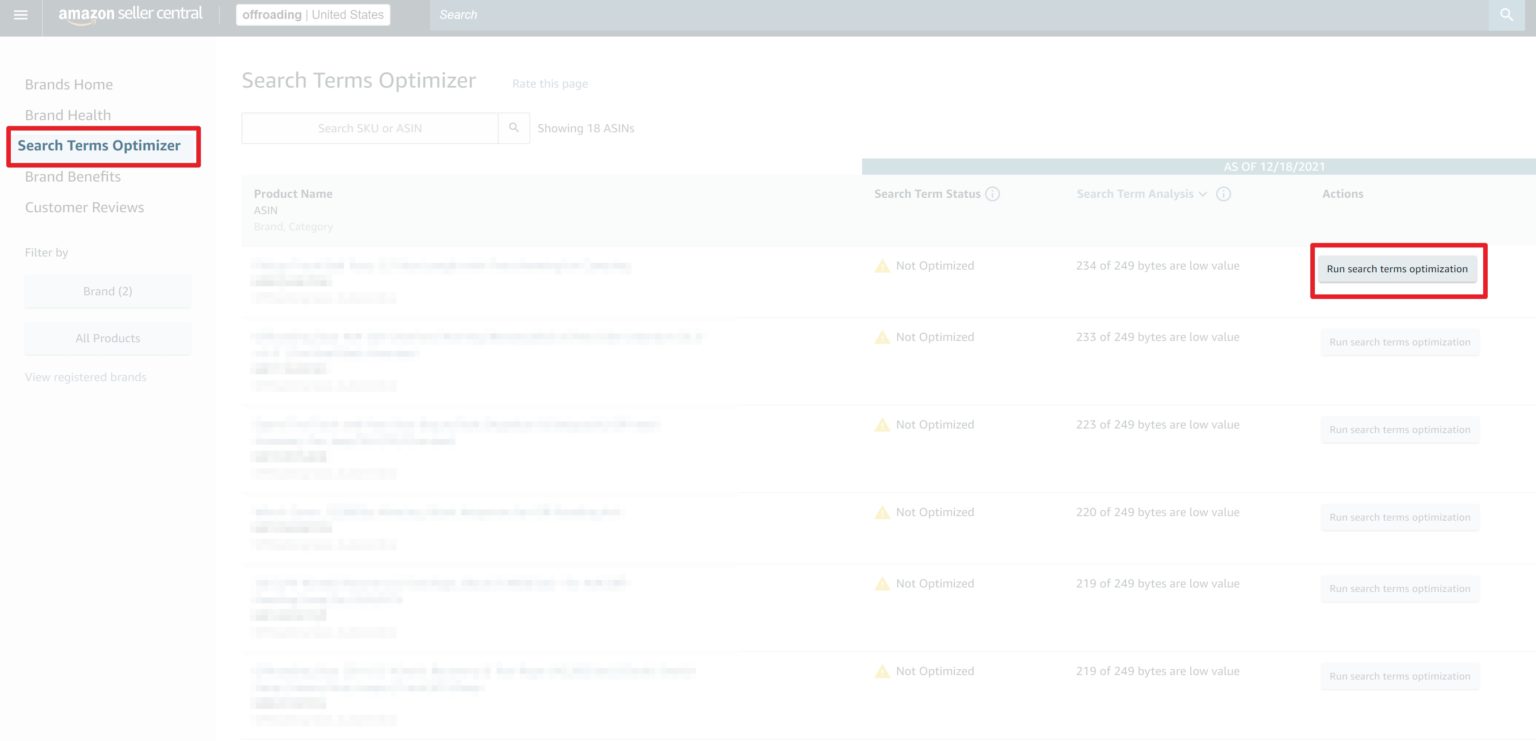Open Customer Reviews in sidebar
The height and width of the screenshot is (741, 1536).
[x=84, y=208]
